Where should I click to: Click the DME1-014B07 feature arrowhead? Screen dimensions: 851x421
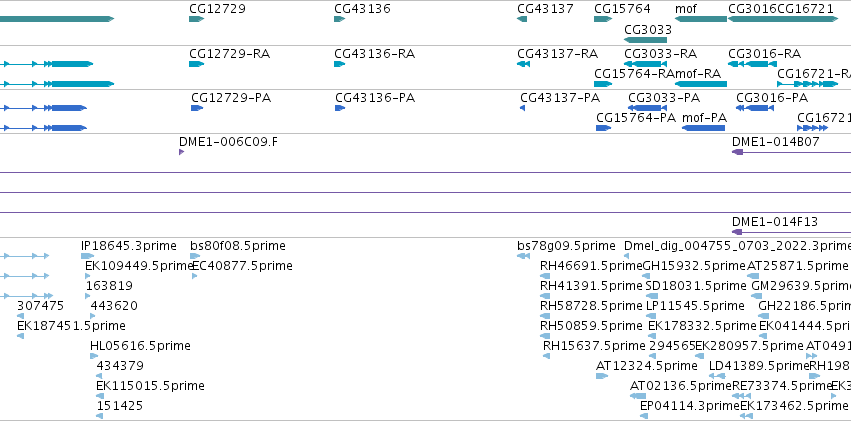[737, 152]
